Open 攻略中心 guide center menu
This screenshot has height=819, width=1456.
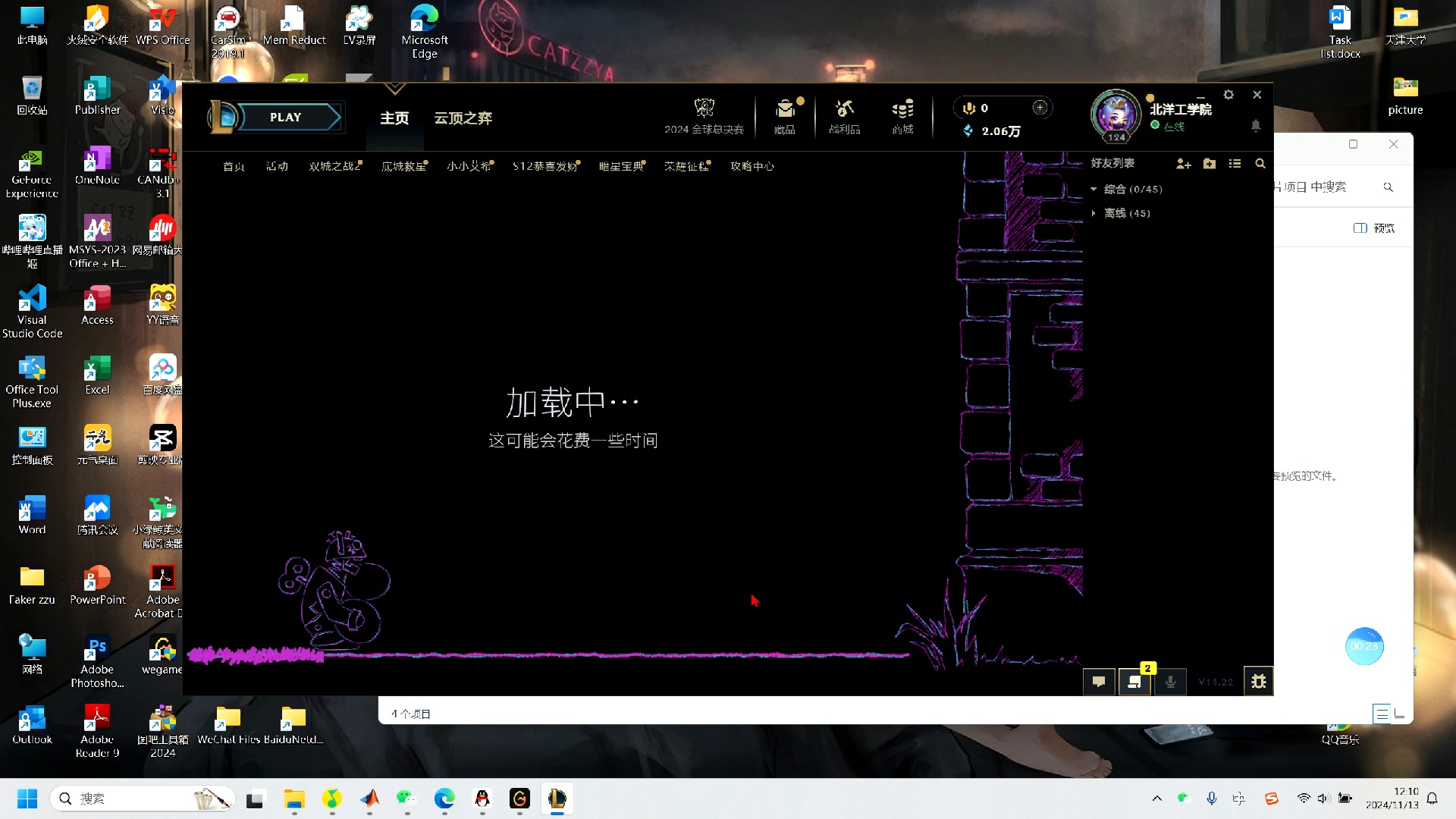click(x=753, y=166)
